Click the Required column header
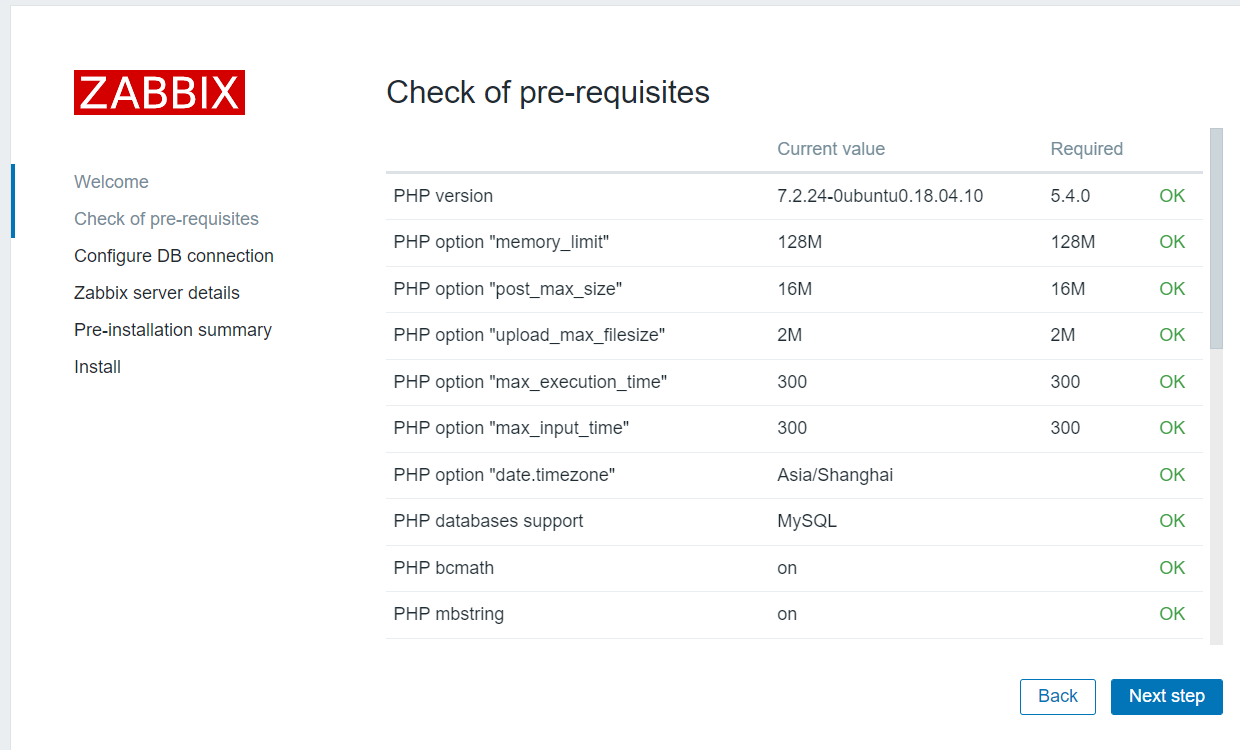Viewport: 1240px width, 750px height. pos(1086,149)
